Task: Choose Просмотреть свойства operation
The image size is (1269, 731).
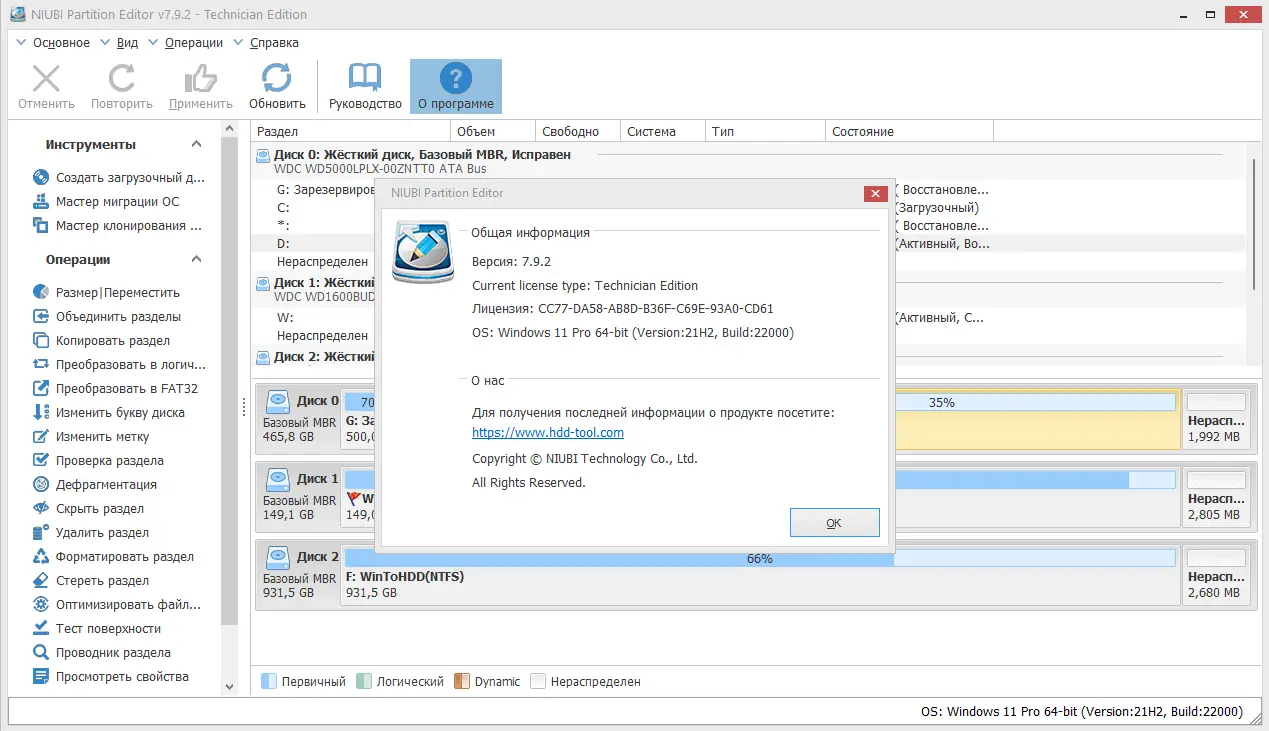Action: click(x=110, y=677)
